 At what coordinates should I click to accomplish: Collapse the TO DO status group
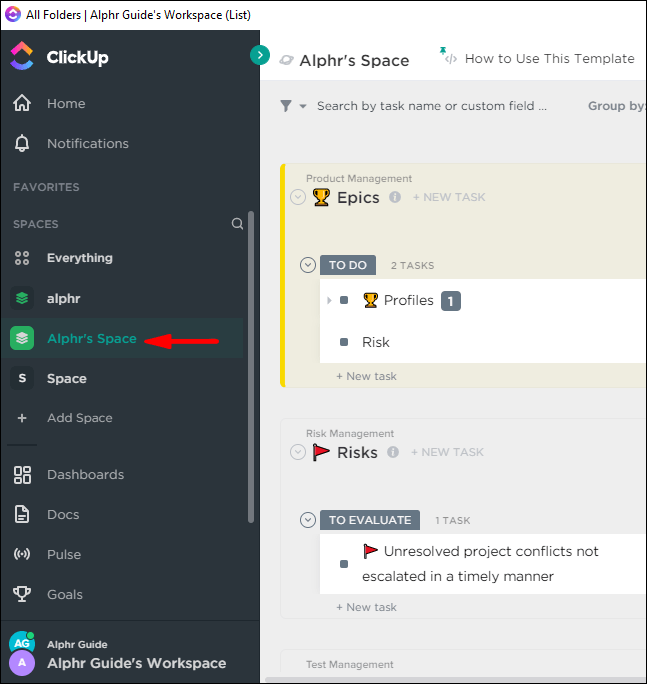click(308, 265)
